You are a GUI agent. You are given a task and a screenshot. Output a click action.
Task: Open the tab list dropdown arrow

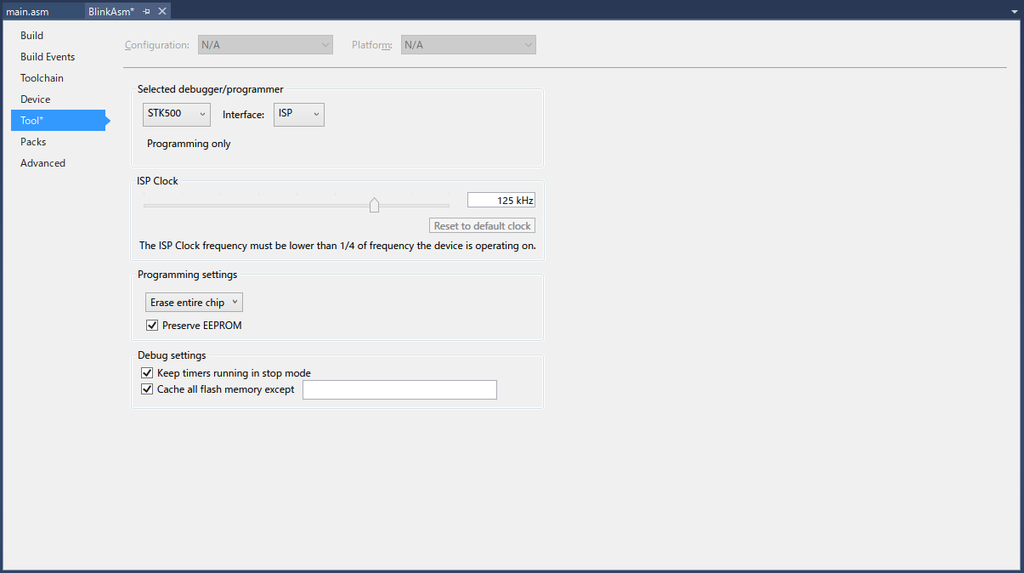click(1014, 12)
